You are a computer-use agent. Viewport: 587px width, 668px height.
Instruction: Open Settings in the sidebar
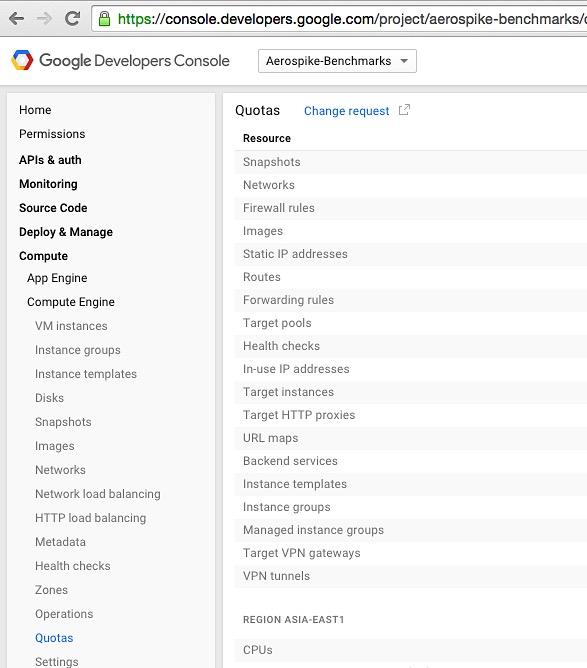(x=57, y=662)
